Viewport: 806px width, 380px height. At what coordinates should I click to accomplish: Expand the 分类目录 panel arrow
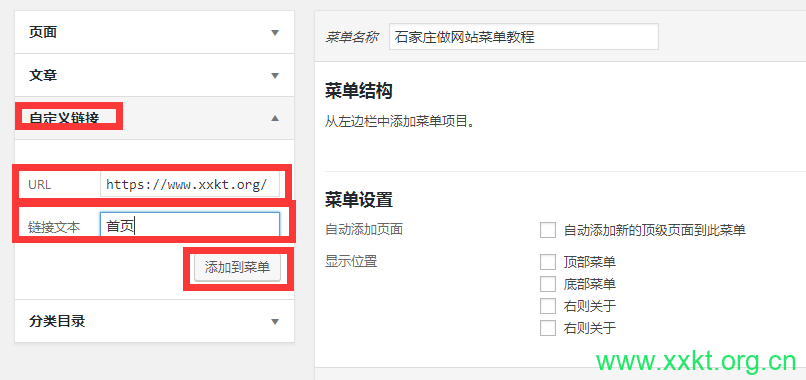coord(275,322)
